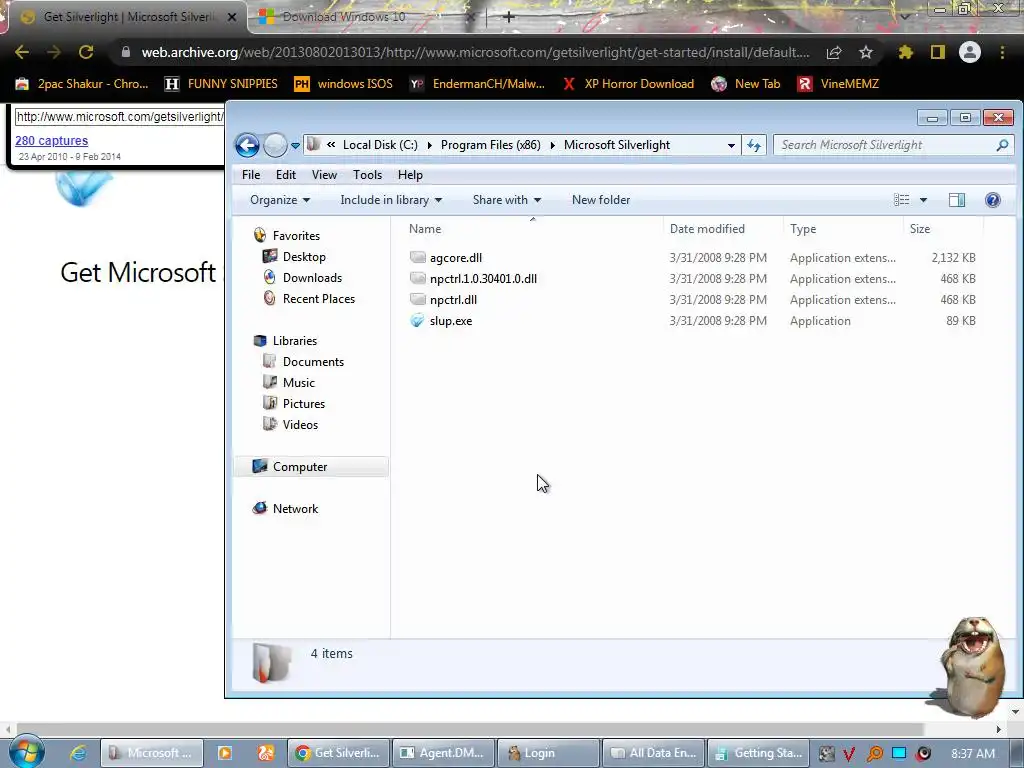The width and height of the screenshot is (1024, 768).
Task: Open Chrome profile avatar
Action: tap(970, 52)
